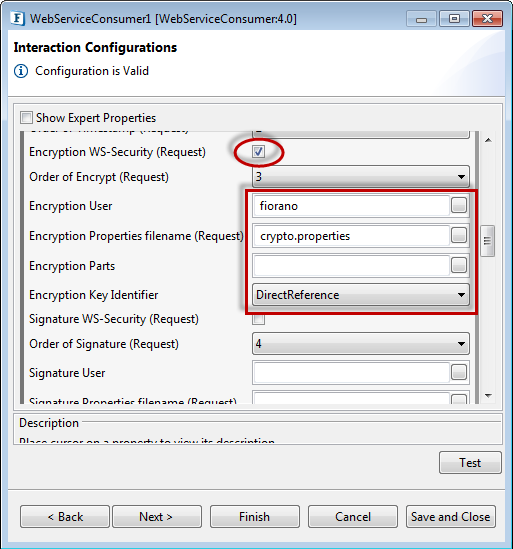Screen dimensions: 513x549
Task: Click the Test button
Action: 470,463
